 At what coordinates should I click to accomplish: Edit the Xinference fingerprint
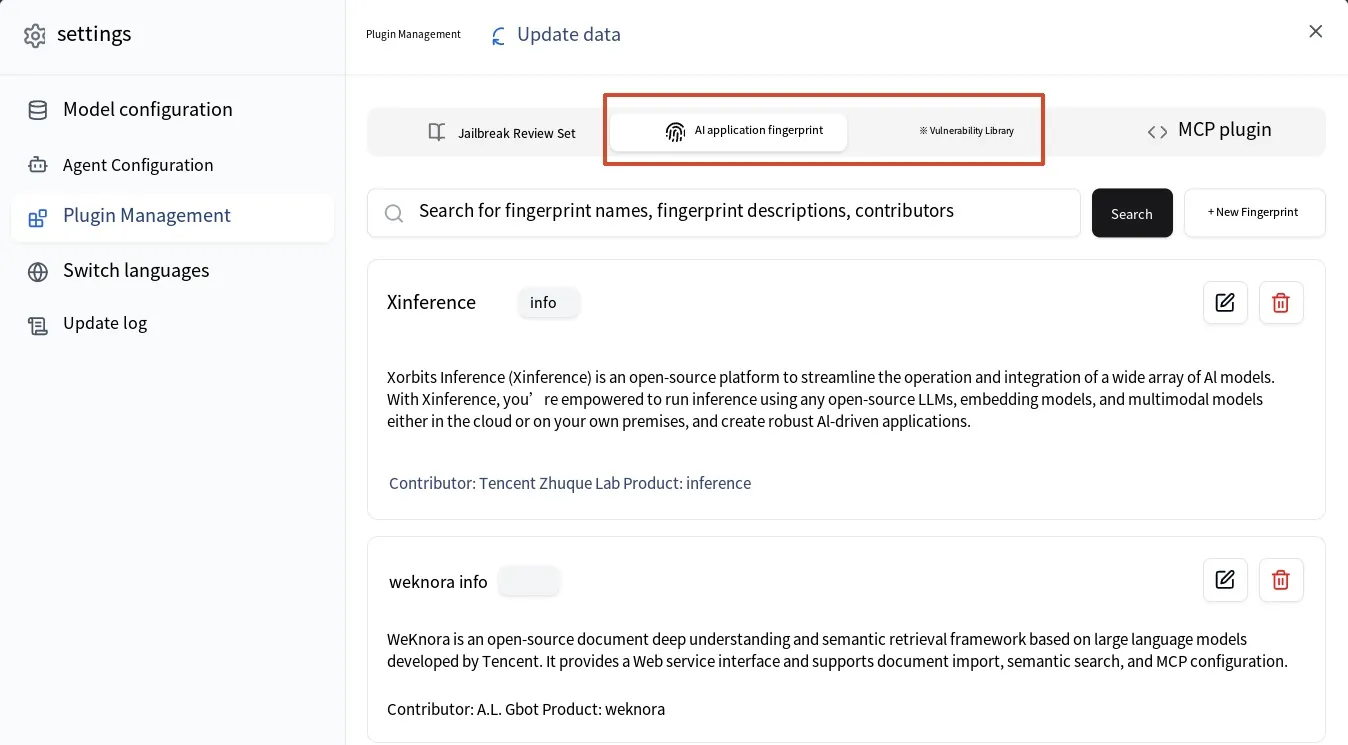tap(1225, 302)
